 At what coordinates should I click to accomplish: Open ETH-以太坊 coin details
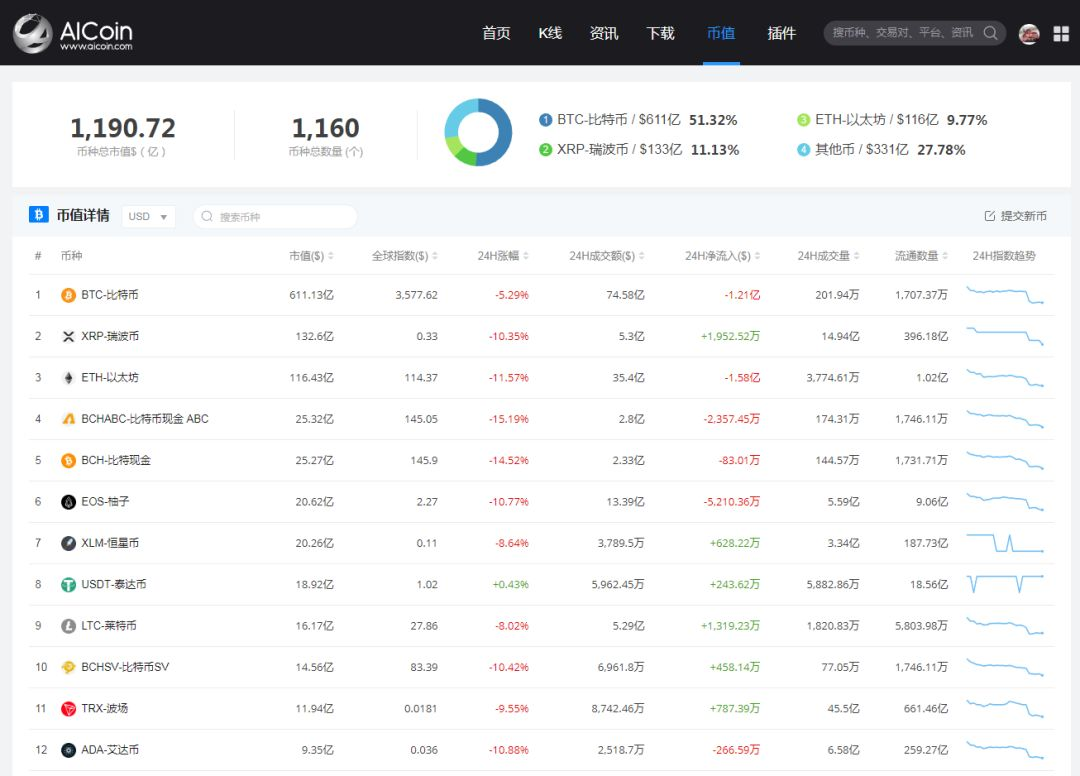[110, 377]
